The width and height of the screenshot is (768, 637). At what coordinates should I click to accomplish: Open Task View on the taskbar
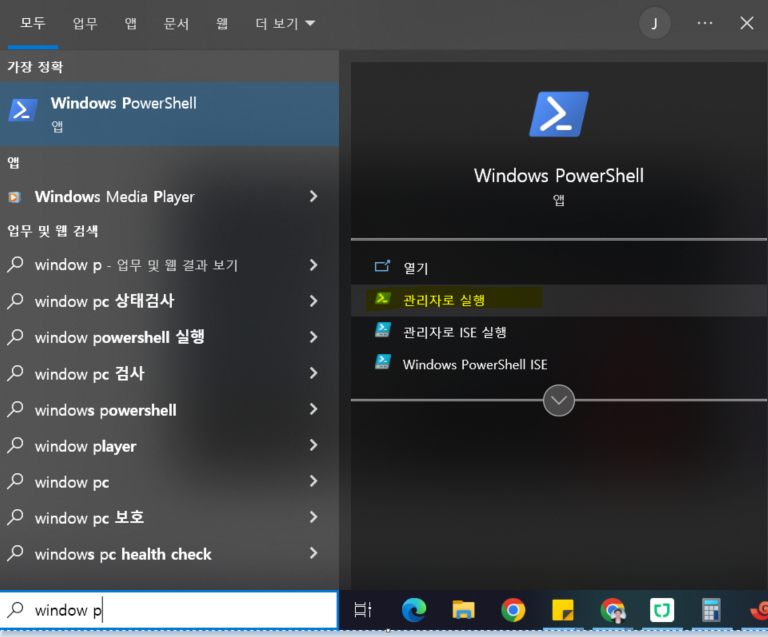pos(362,610)
